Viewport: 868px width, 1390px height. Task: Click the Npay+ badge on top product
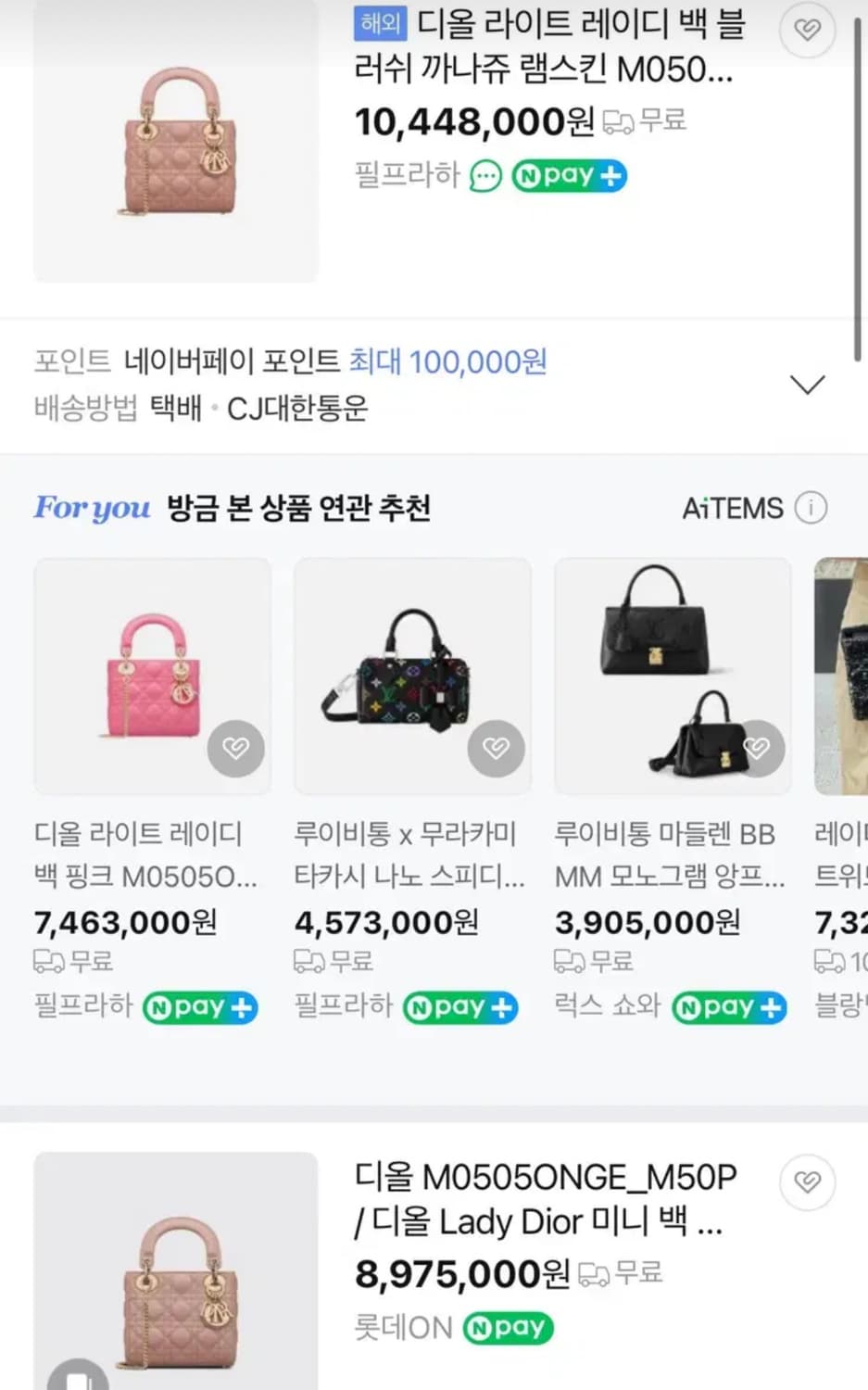pos(568,175)
